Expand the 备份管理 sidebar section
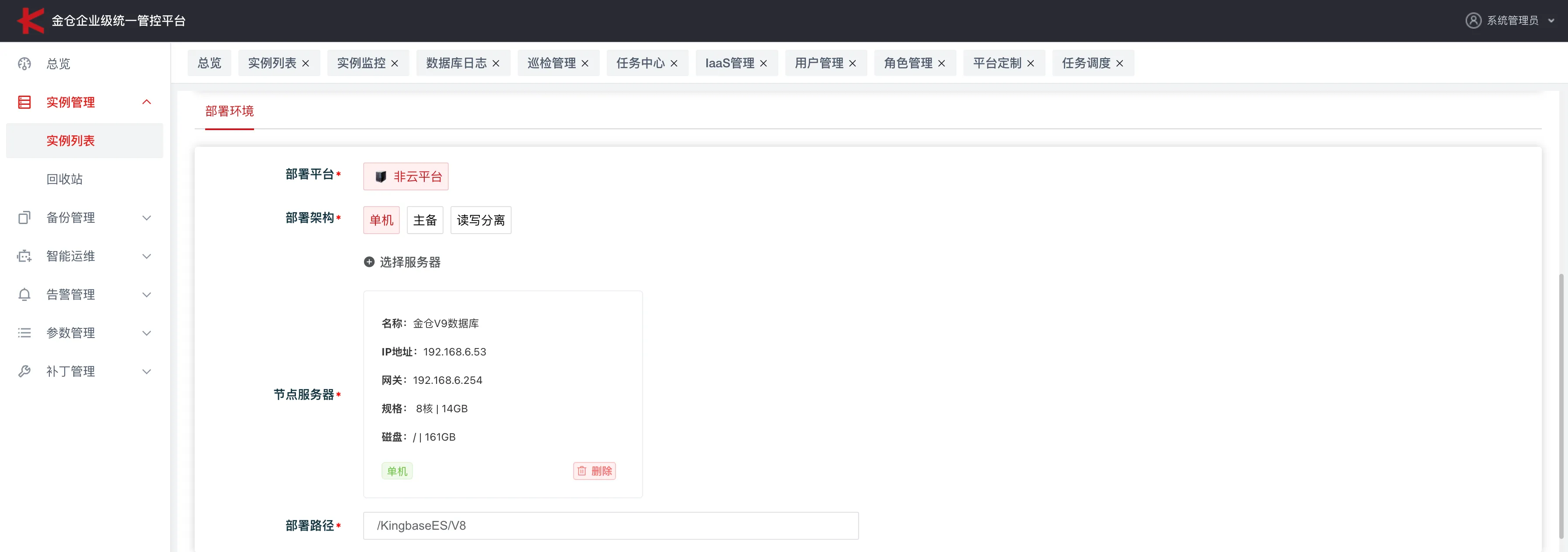 [x=147, y=217]
